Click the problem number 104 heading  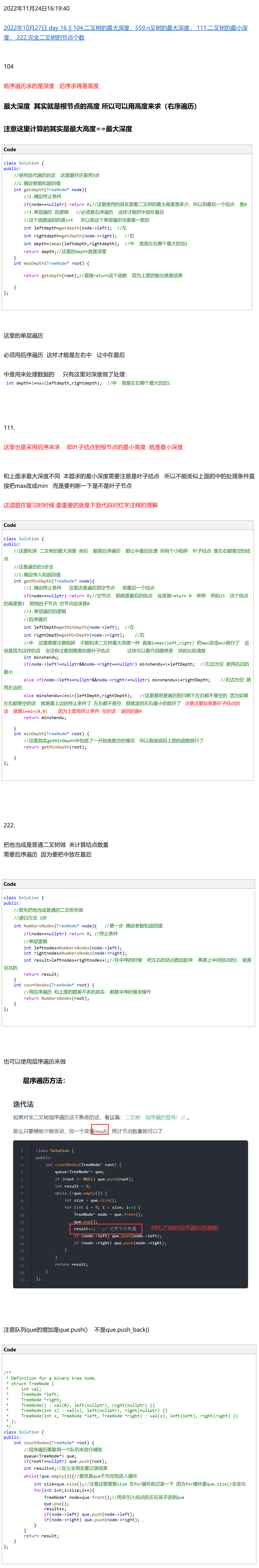[x=8, y=66]
